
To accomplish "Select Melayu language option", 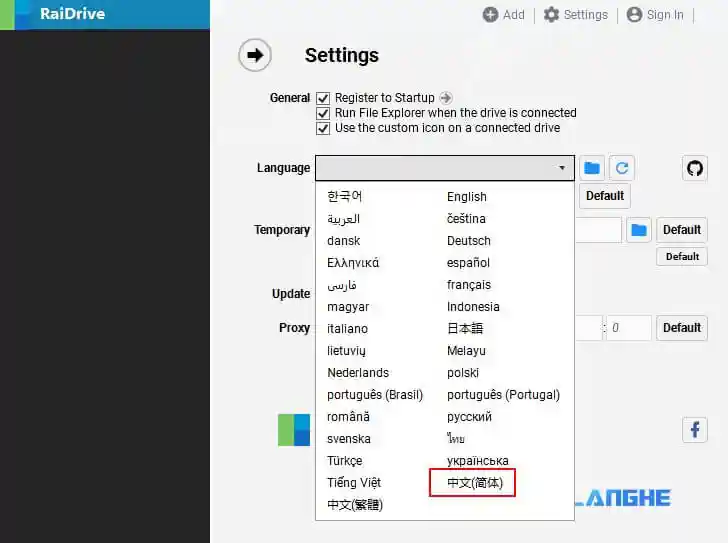I will [x=466, y=351].
